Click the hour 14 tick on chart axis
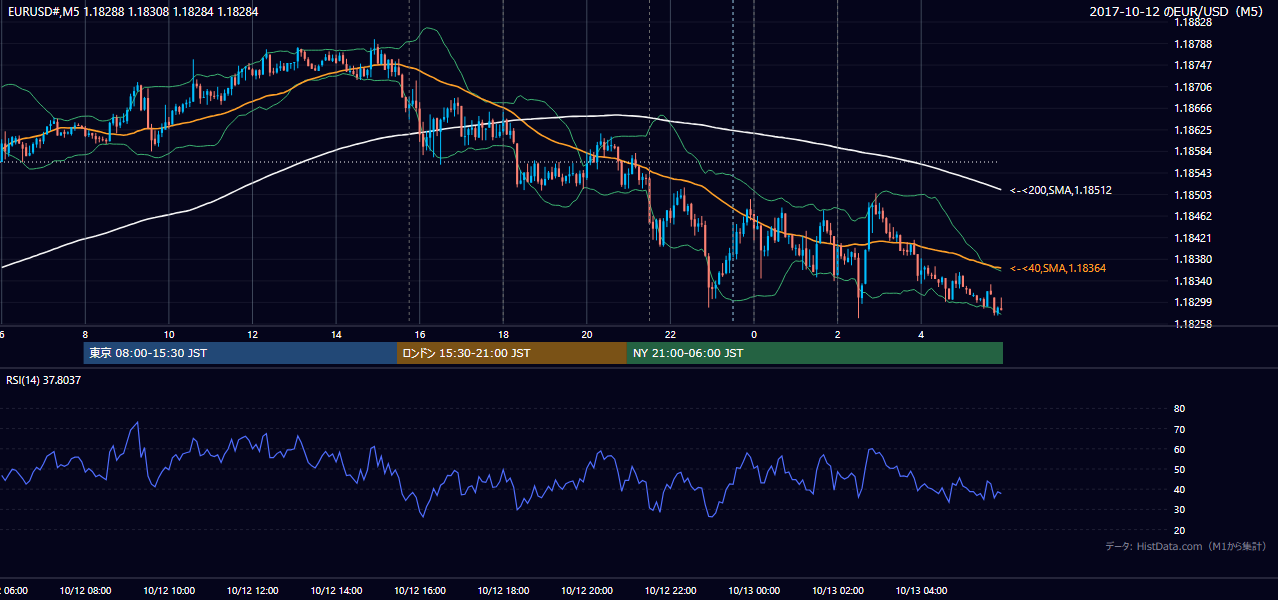1278x600 pixels. (336, 334)
